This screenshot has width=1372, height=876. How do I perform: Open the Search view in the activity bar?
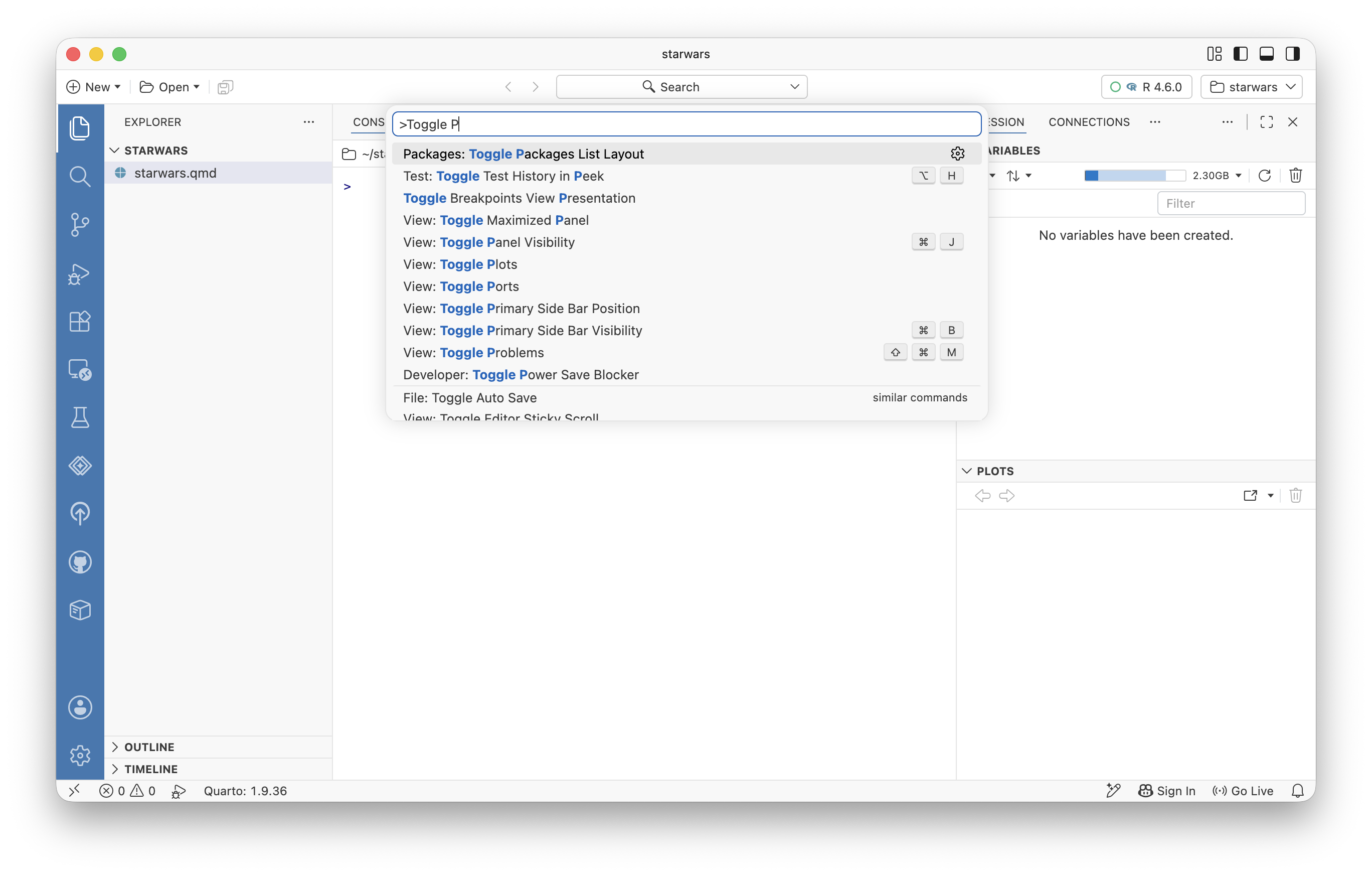pyautogui.click(x=80, y=177)
